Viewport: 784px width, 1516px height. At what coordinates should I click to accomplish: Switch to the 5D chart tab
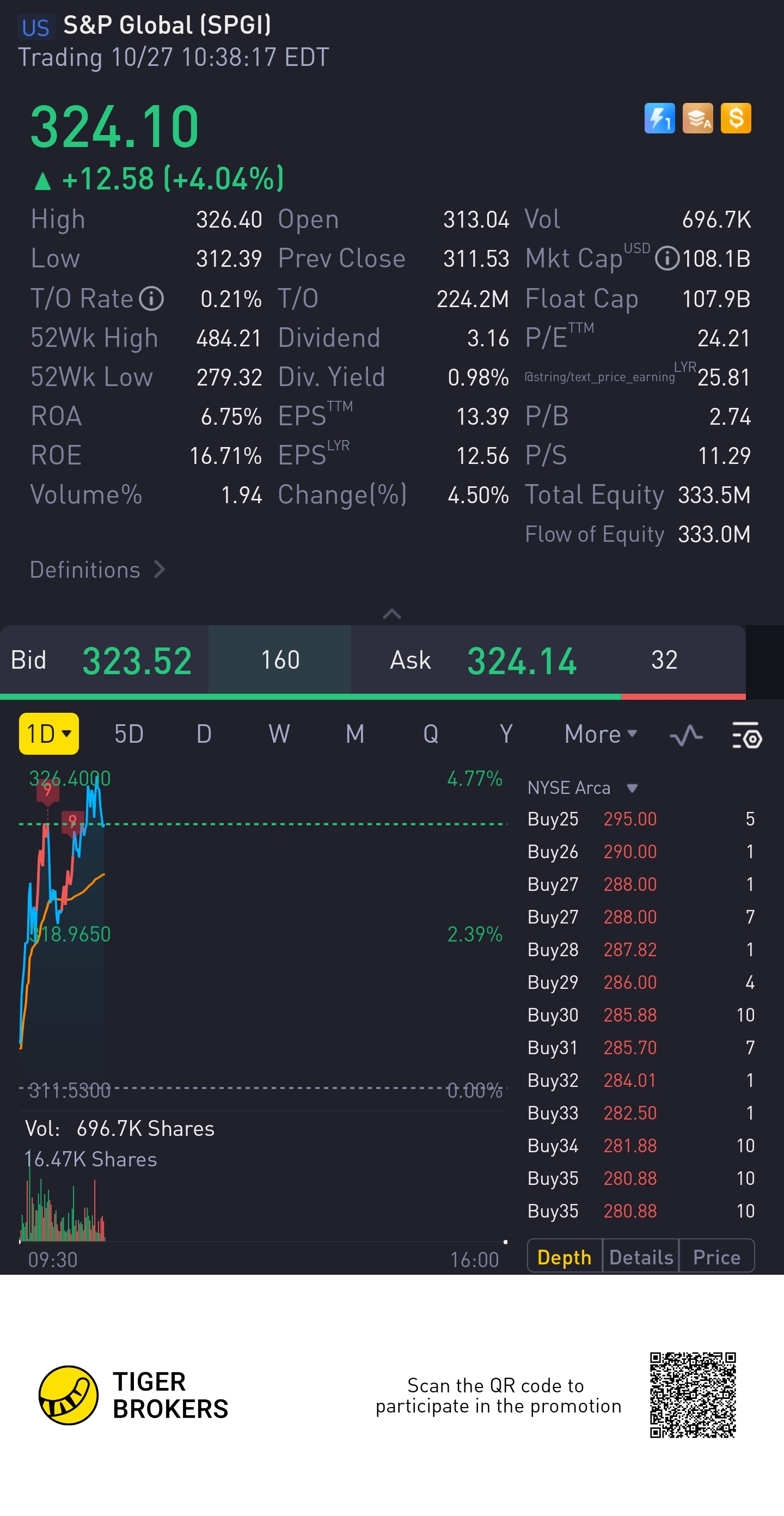[129, 734]
